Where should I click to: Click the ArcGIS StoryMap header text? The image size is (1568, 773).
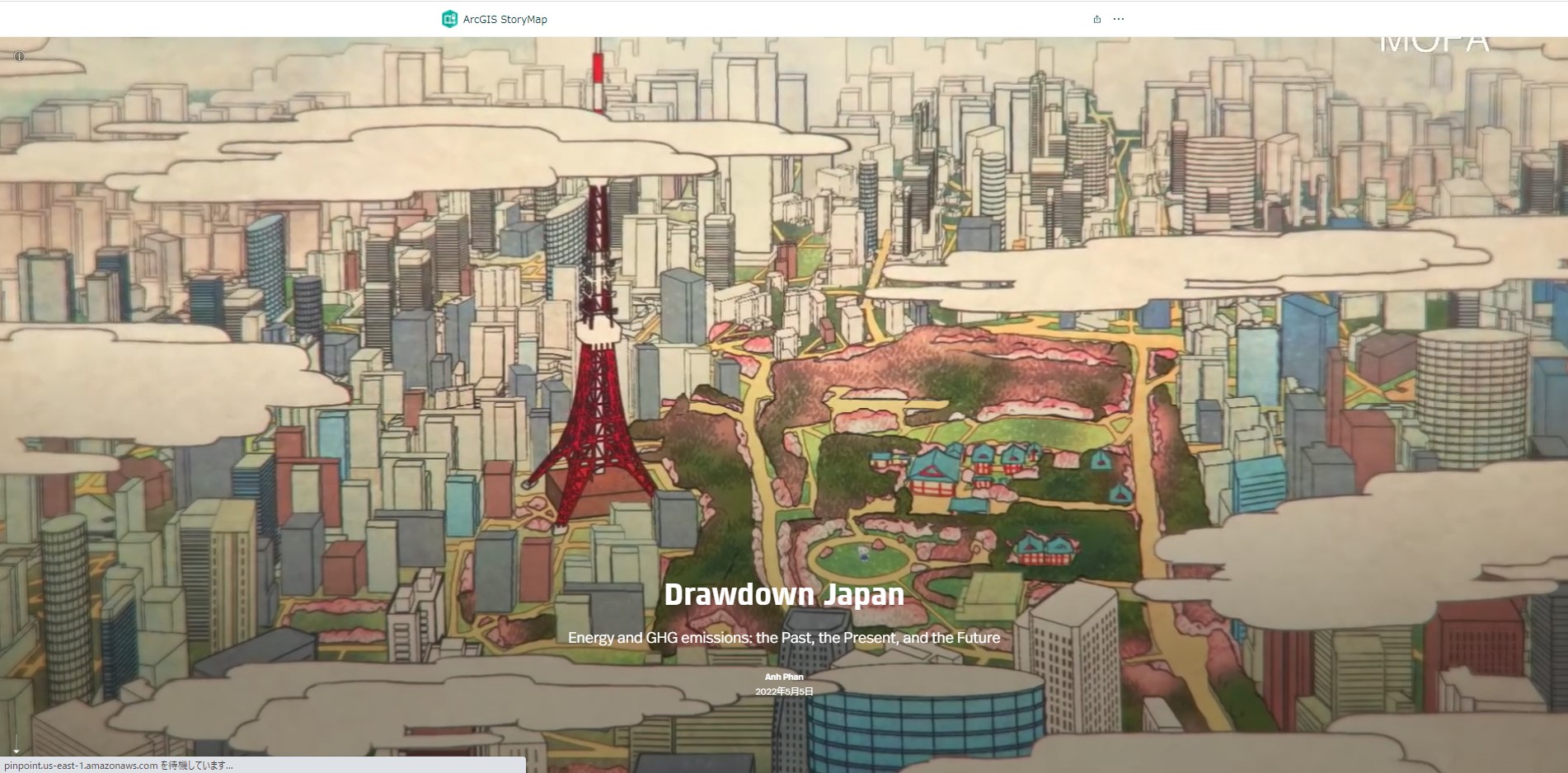505,19
